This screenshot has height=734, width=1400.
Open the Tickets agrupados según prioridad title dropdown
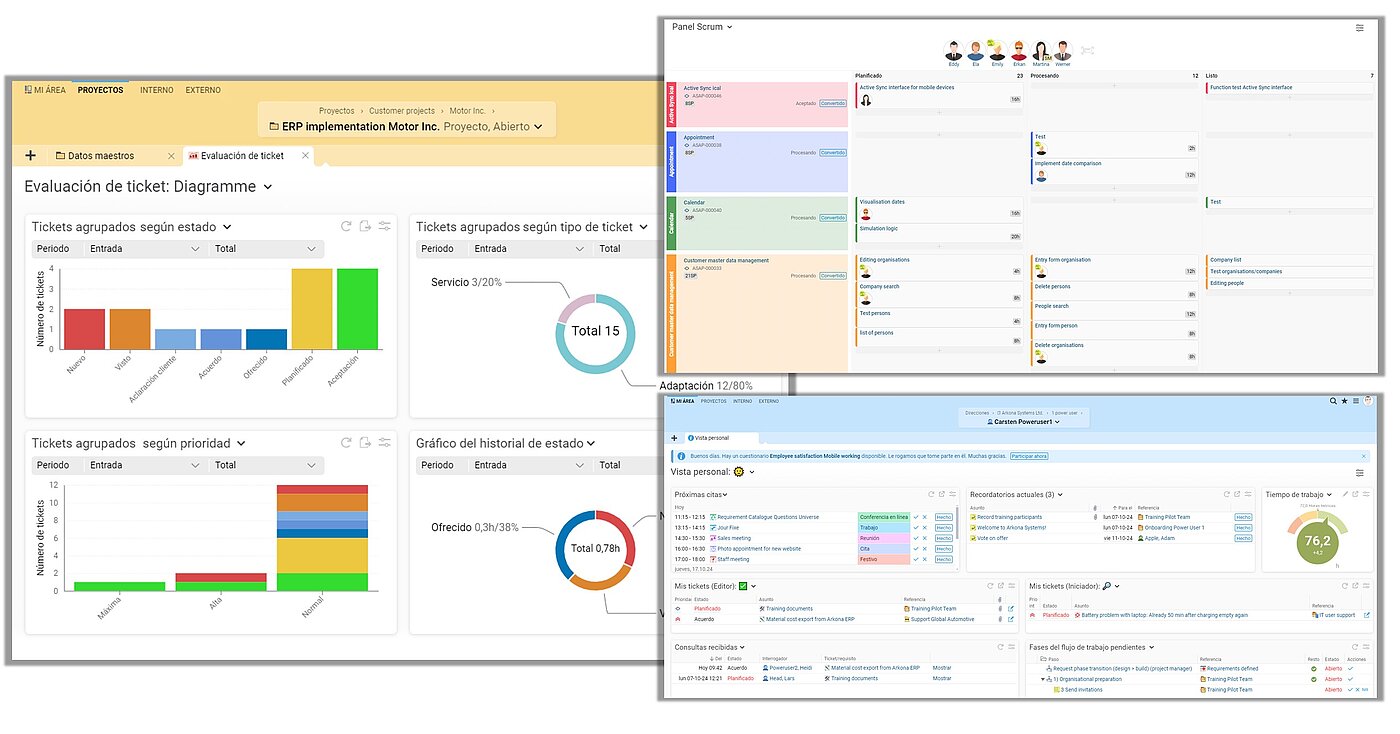point(241,444)
